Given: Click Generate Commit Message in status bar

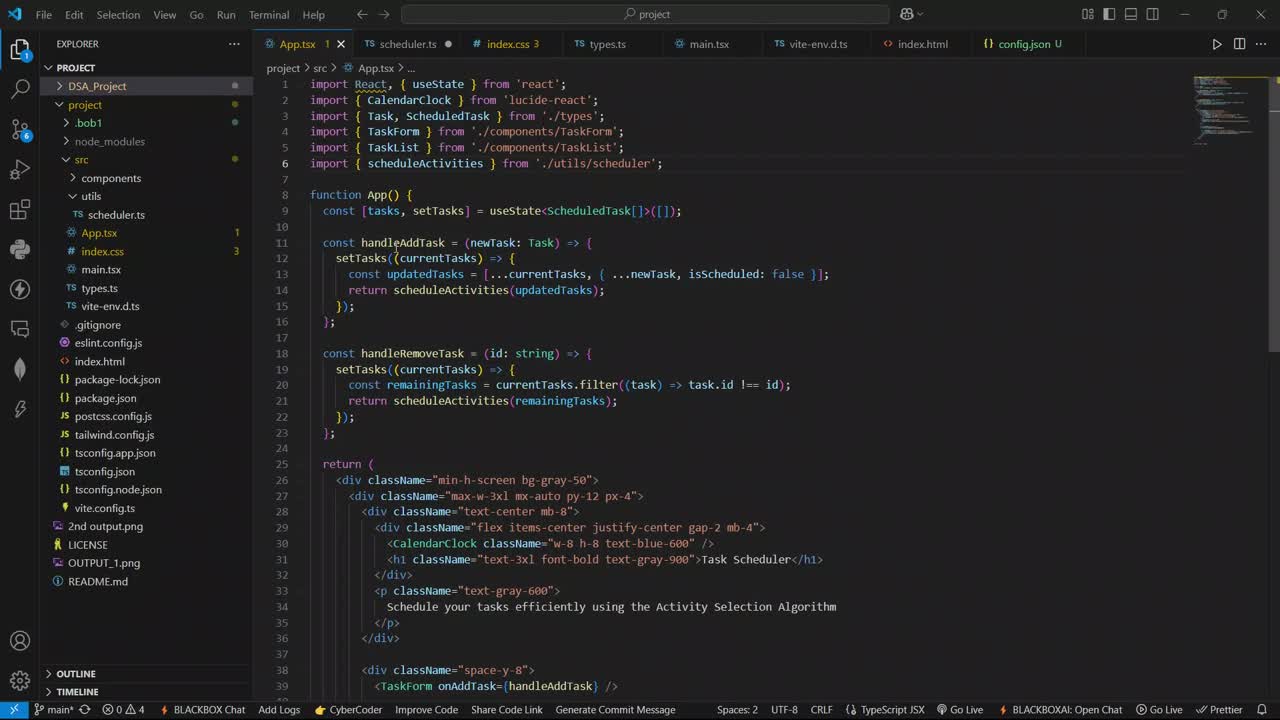Looking at the screenshot, I should tap(615, 710).
